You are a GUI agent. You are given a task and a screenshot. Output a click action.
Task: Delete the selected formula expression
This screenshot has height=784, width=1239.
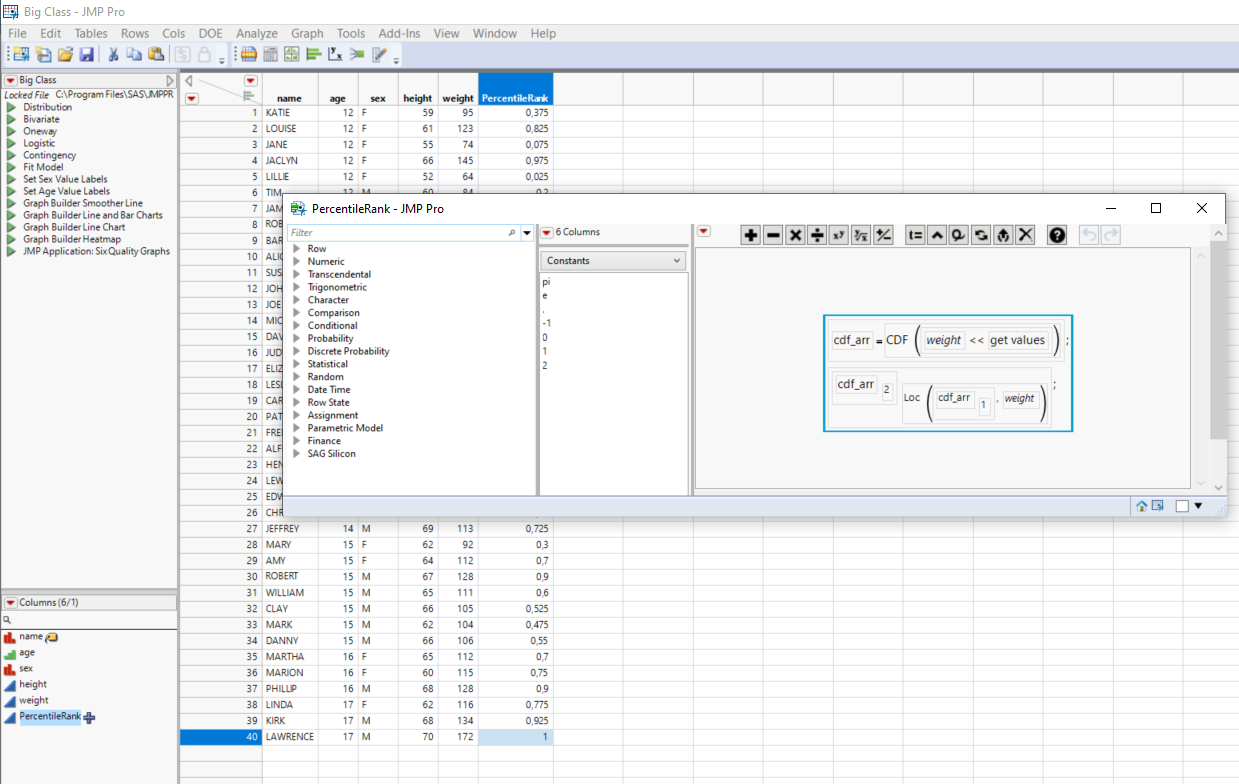1025,234
